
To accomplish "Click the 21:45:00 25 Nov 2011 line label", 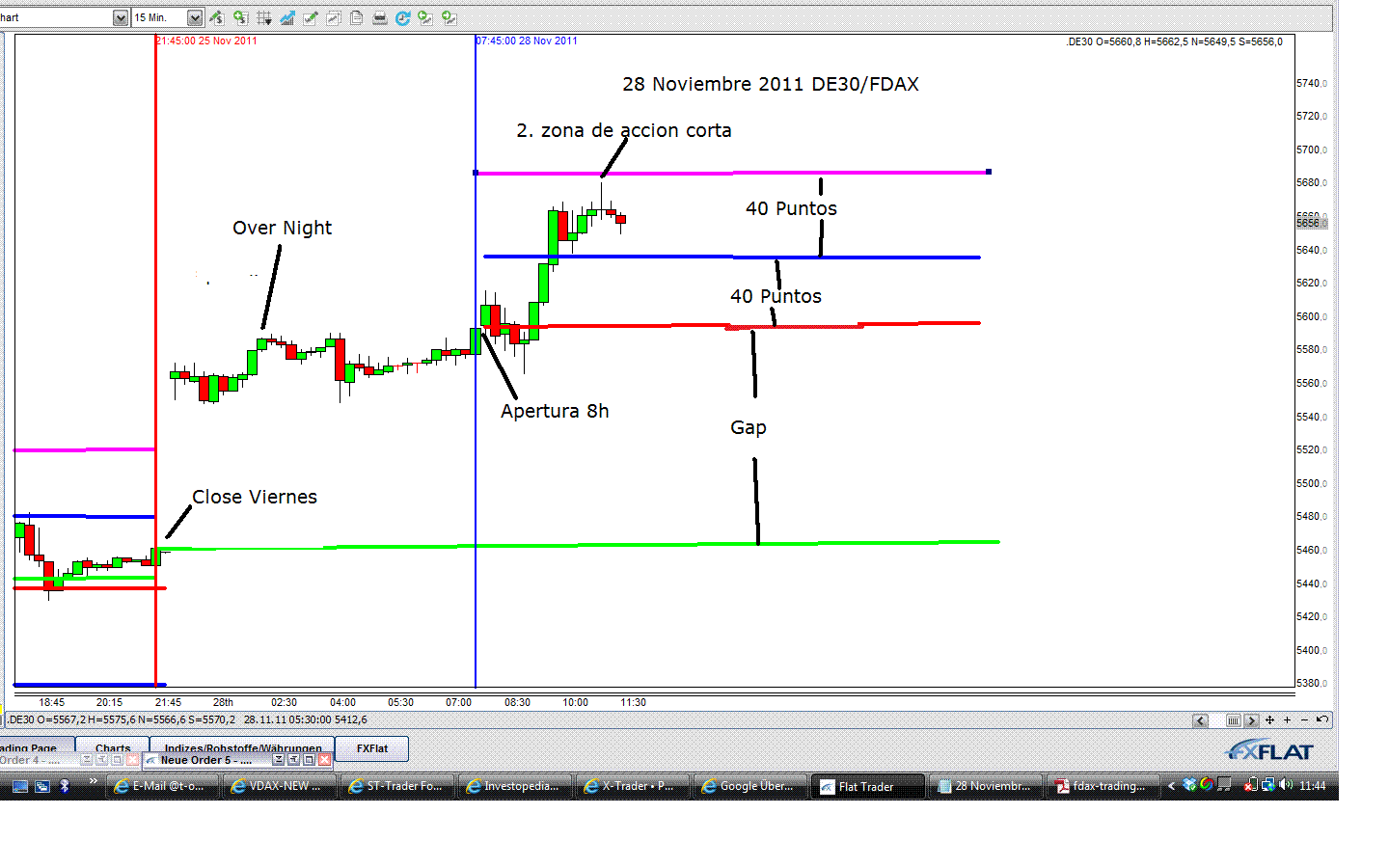I will tap(206, 41).
